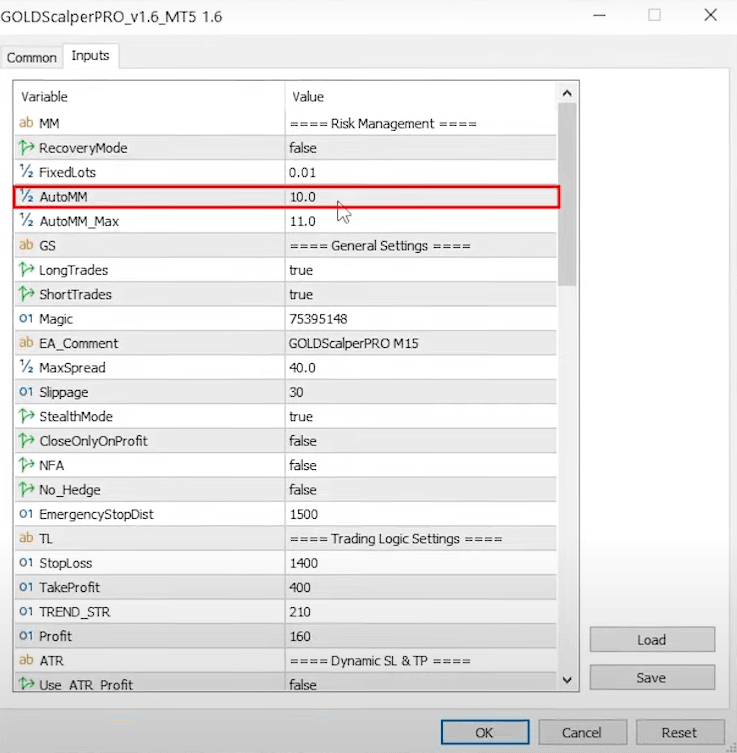Click the Magic value 75395148
The image size is (737, 753).
[x=318, y=319]
